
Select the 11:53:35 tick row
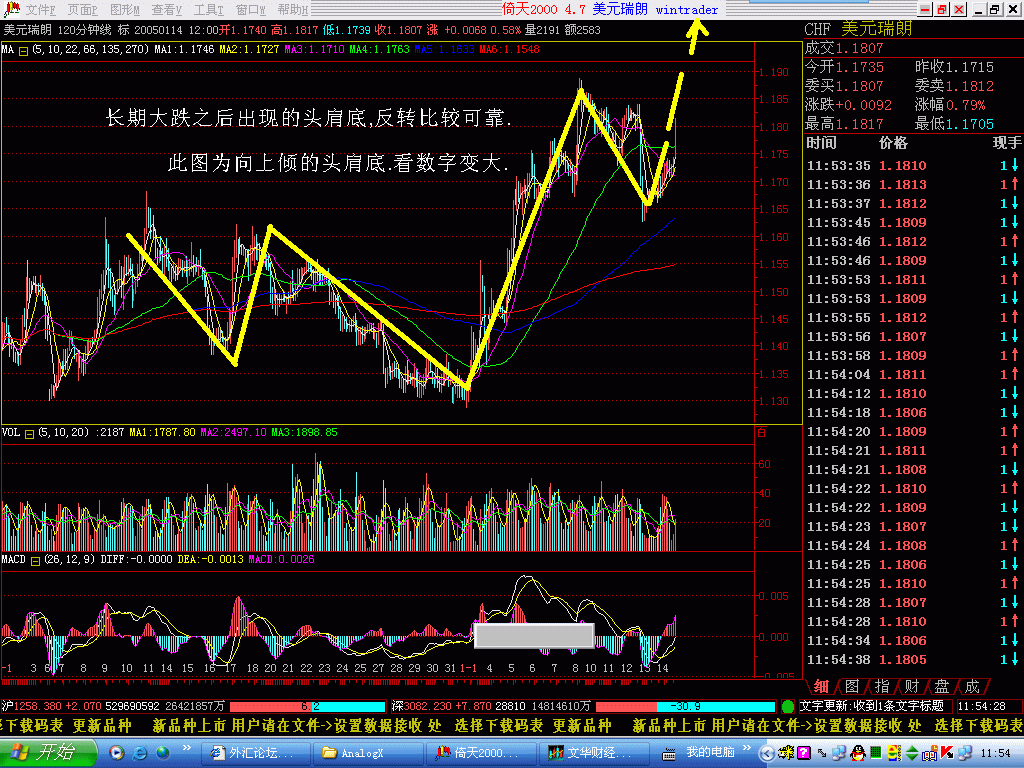coord(913,165)
